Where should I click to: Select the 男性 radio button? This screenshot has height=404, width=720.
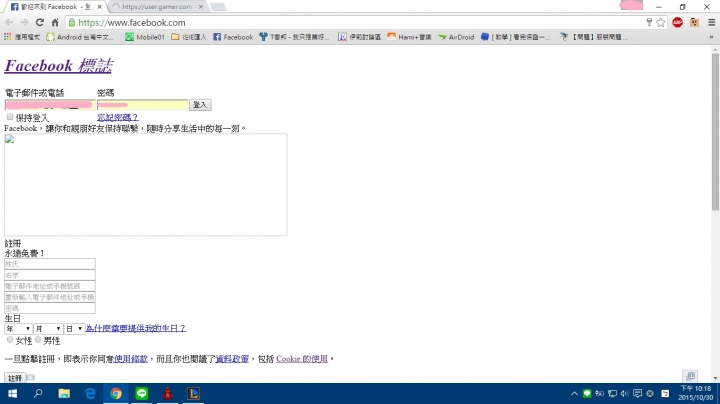tap(38, 340)
